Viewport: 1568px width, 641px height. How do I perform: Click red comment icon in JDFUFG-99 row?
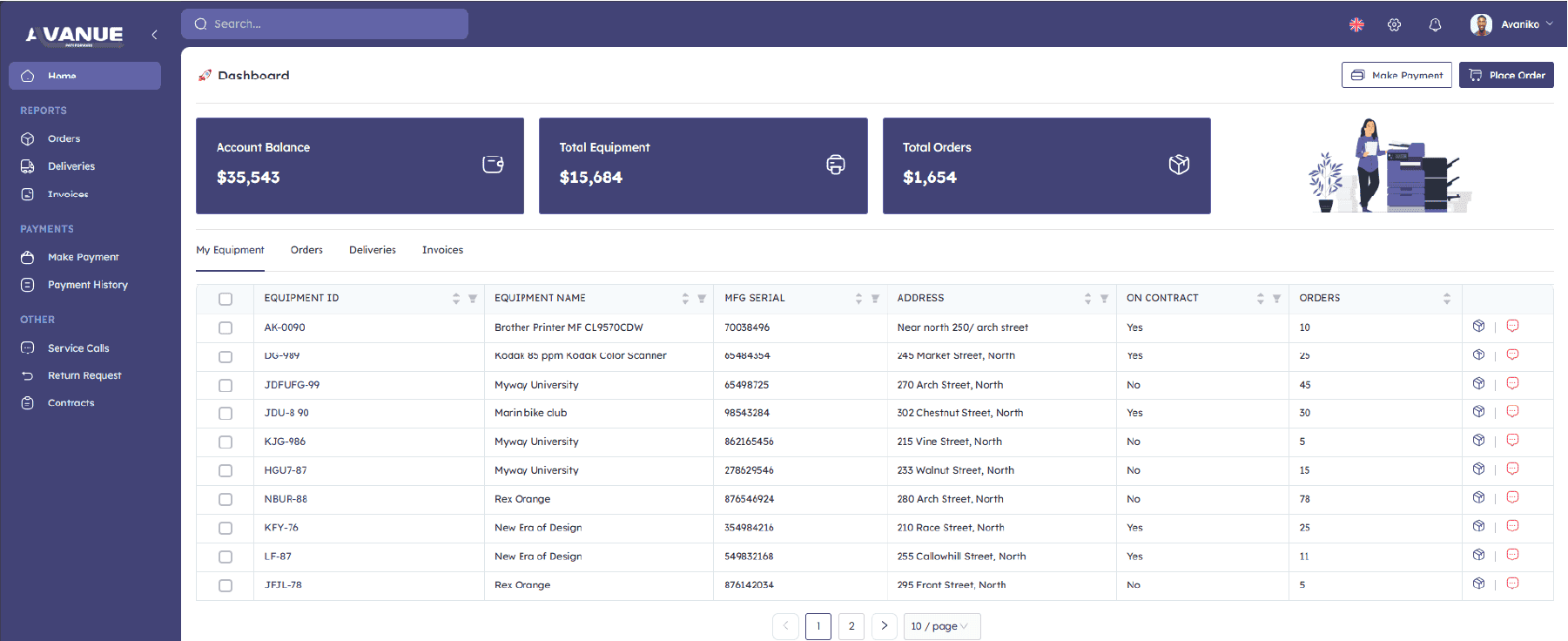pos(1512,383)
